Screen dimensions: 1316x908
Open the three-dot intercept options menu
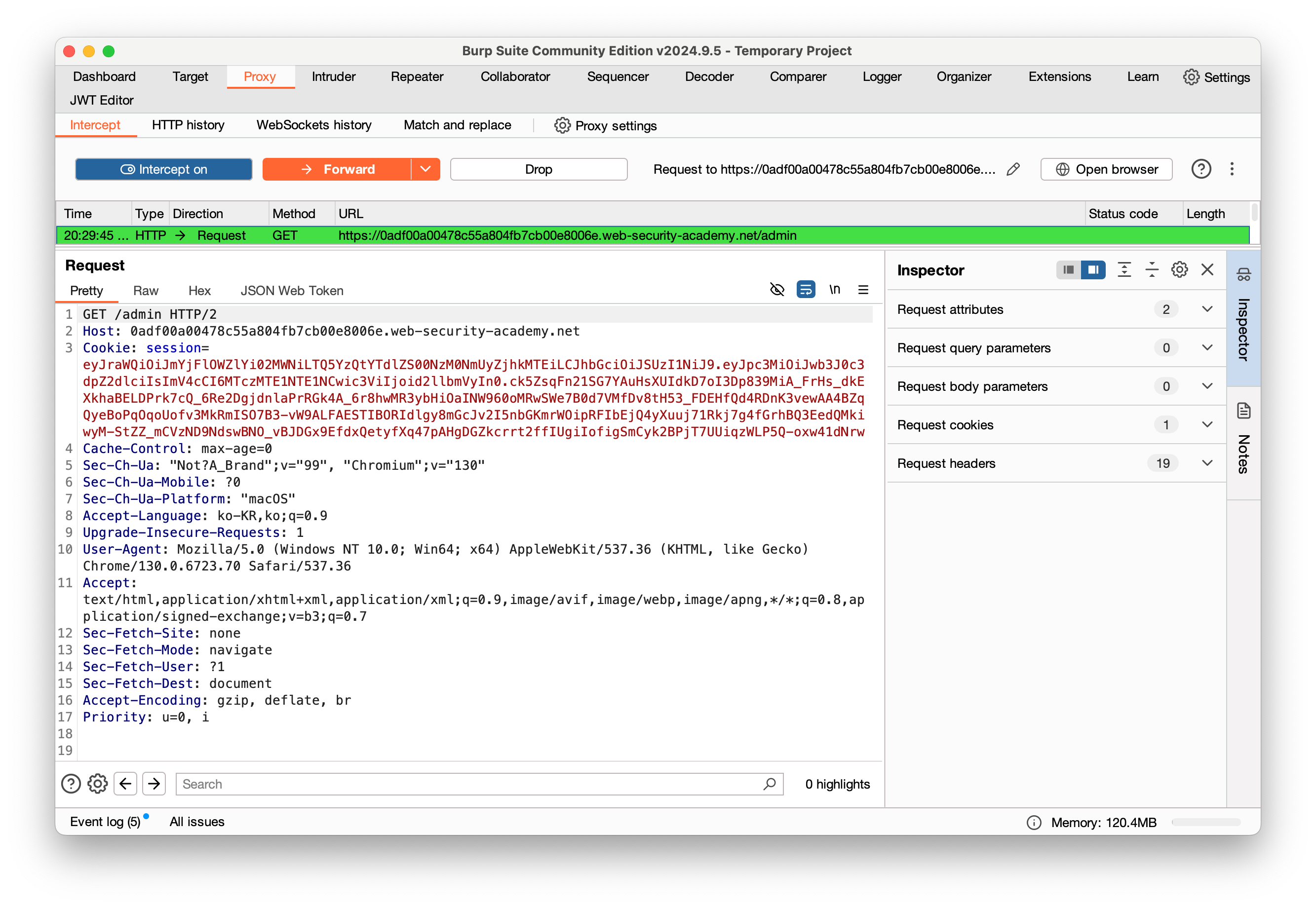click(1232, 169)
